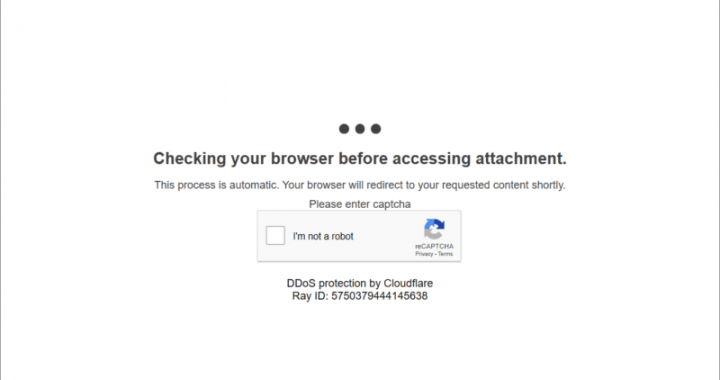Click the last loading dot

[376, 129]
